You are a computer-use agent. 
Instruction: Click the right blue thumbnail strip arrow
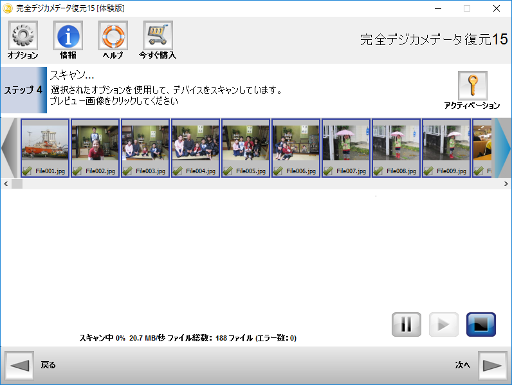click(503, 148)
